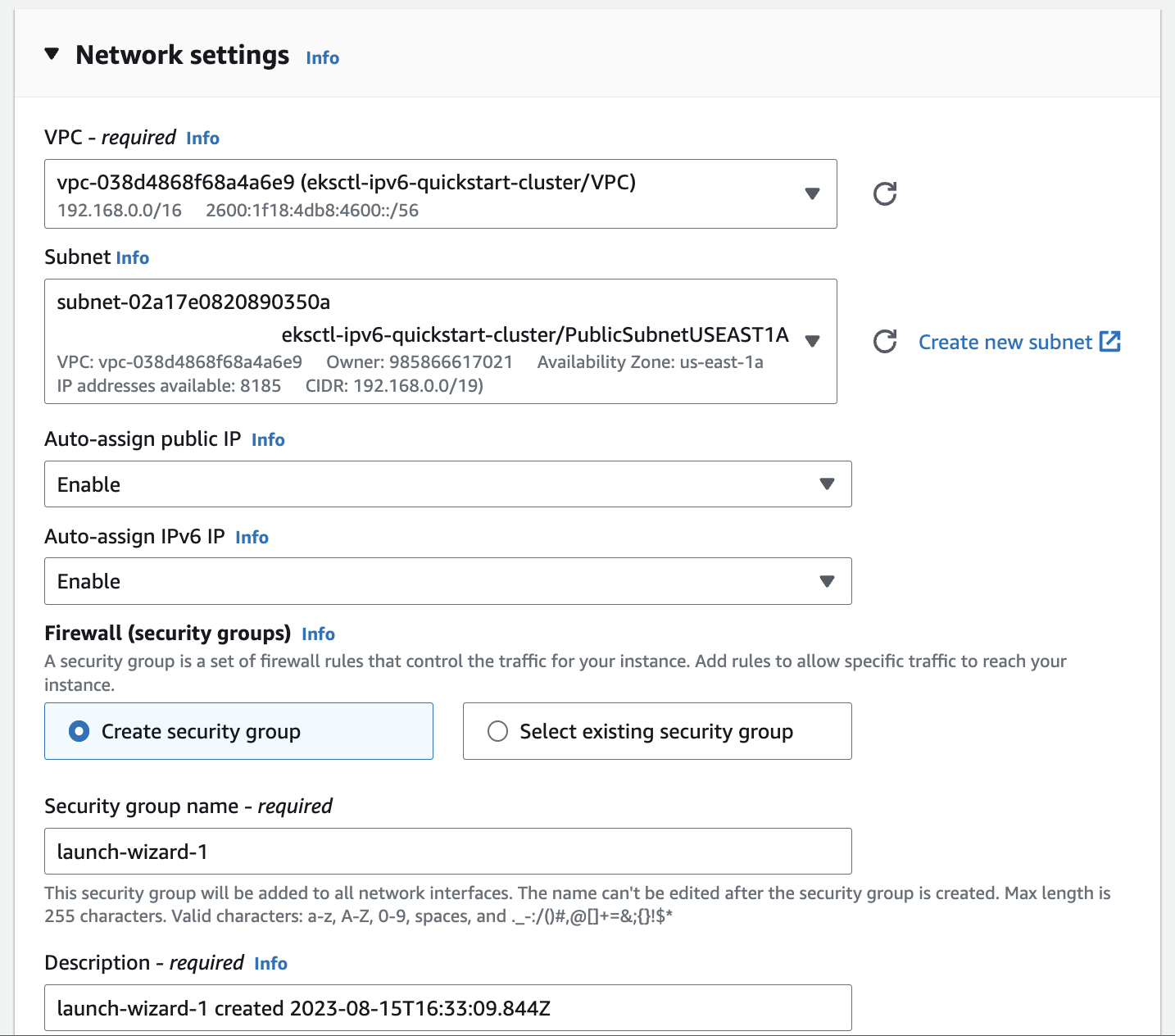This screenshot has height=1036, width=1175.
Task: Open Auto-assign IPv6 IP dropdown
Action: pos(448,581)
